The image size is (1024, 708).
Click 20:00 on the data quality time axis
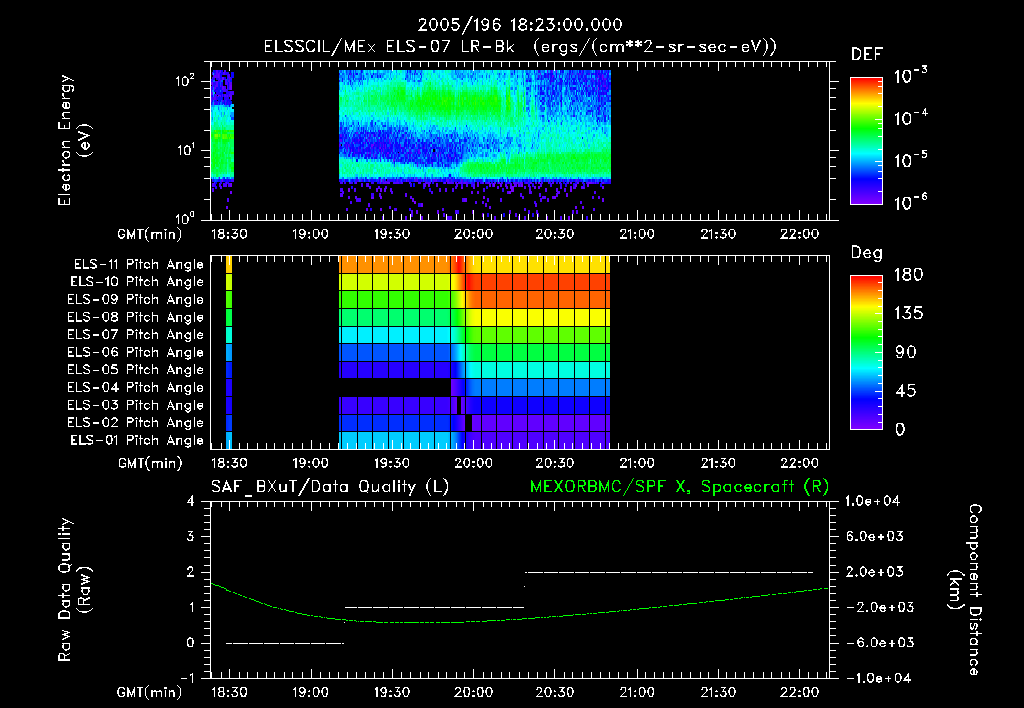473,692
